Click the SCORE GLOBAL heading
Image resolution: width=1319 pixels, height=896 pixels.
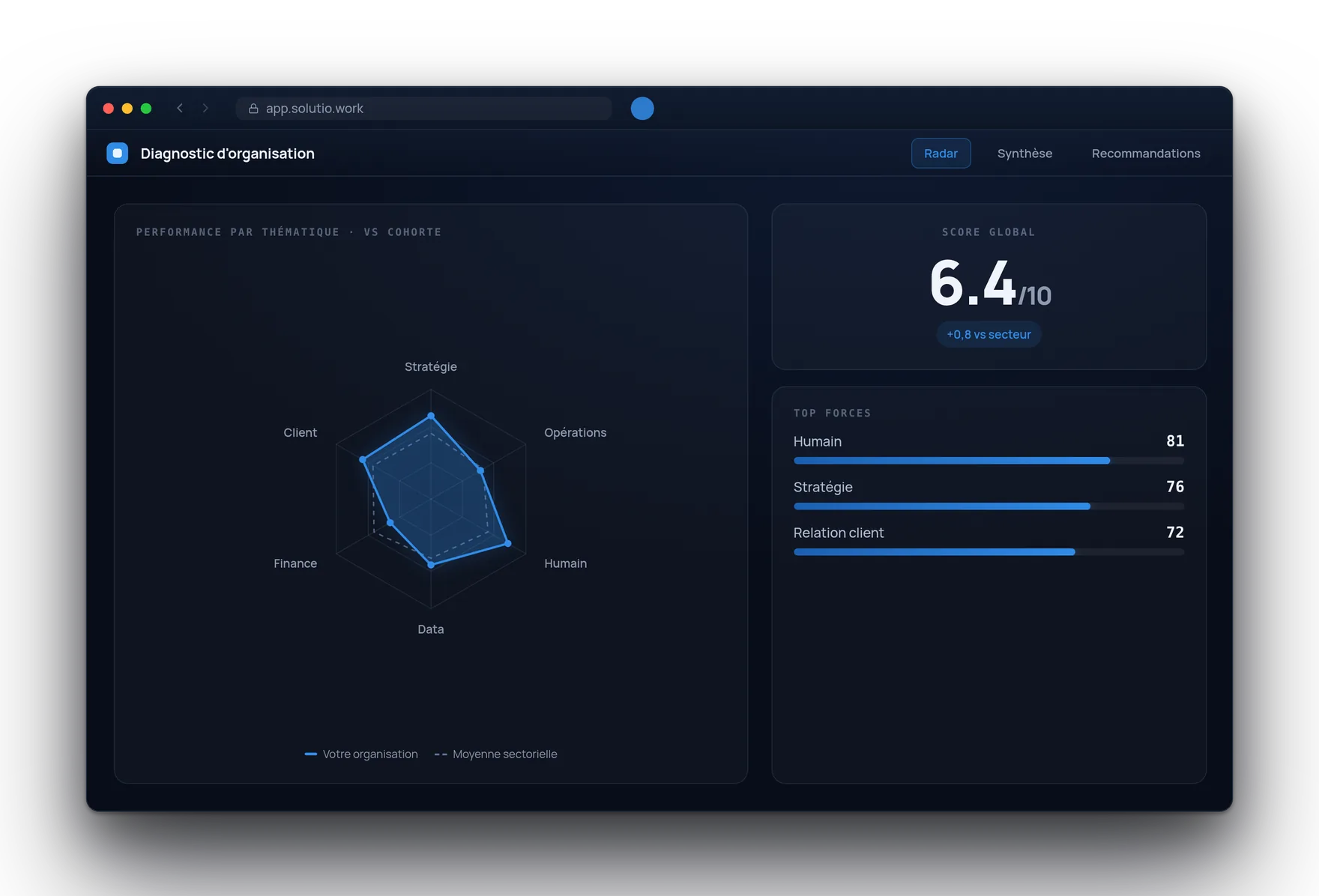989,232
